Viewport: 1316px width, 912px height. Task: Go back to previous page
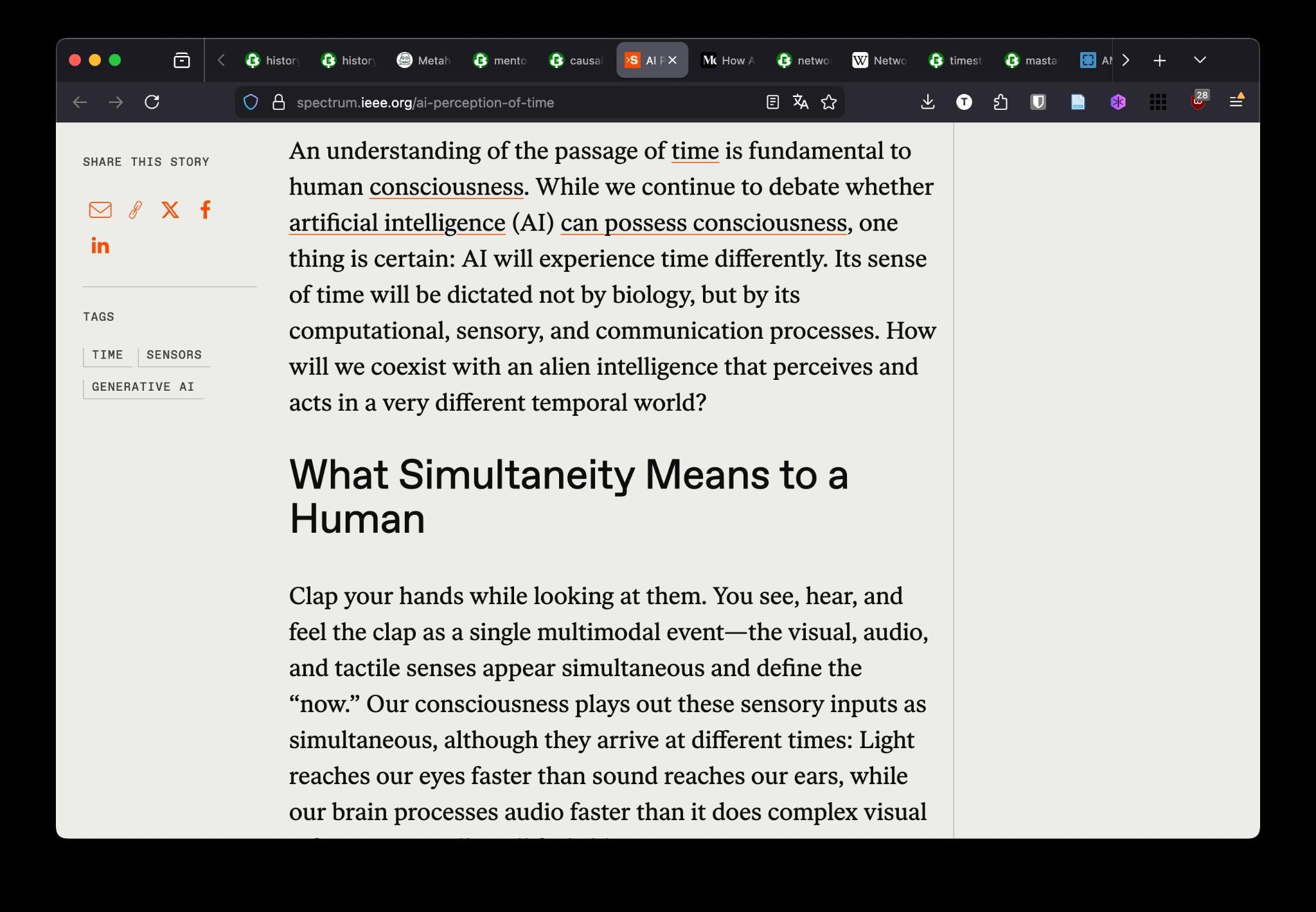pos(80,102)
